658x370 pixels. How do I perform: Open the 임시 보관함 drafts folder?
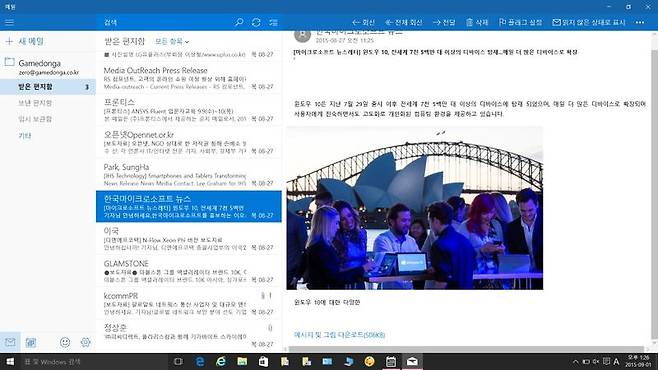click(x=35, y=119)
